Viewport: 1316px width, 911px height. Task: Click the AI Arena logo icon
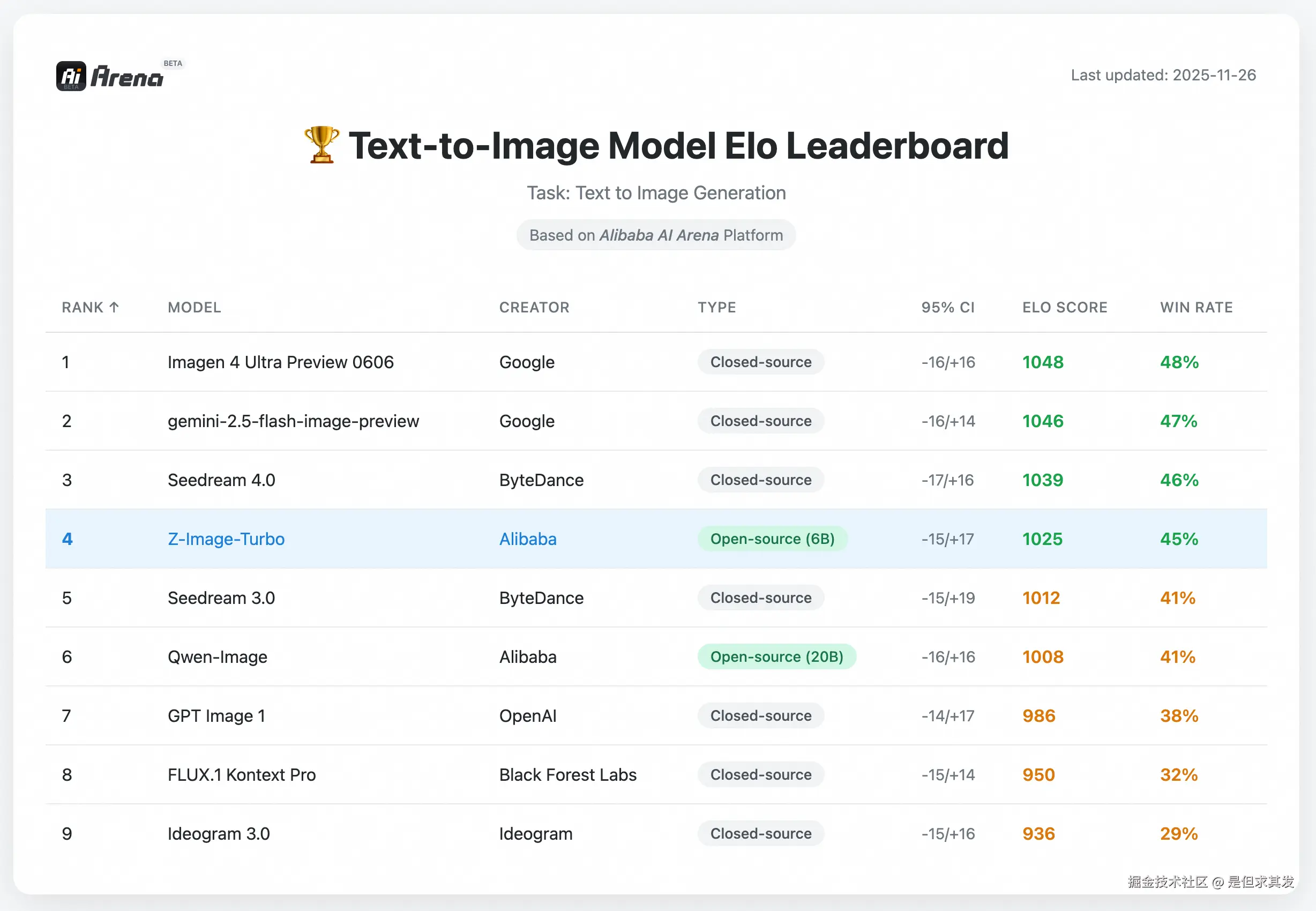[x=71, y=76]
